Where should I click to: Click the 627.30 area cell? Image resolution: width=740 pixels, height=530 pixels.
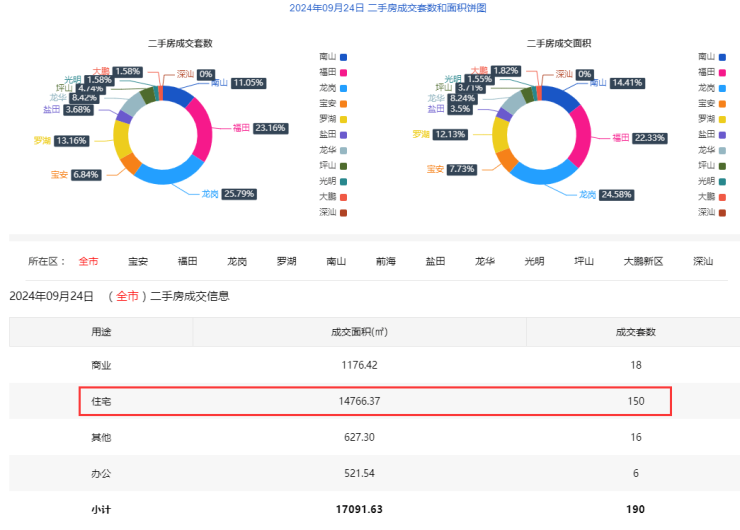click(x=359, y=437)
